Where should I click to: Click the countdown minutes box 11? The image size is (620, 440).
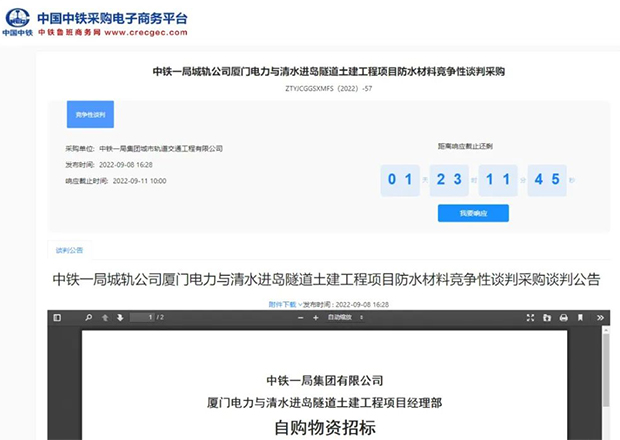pos(498,180)
